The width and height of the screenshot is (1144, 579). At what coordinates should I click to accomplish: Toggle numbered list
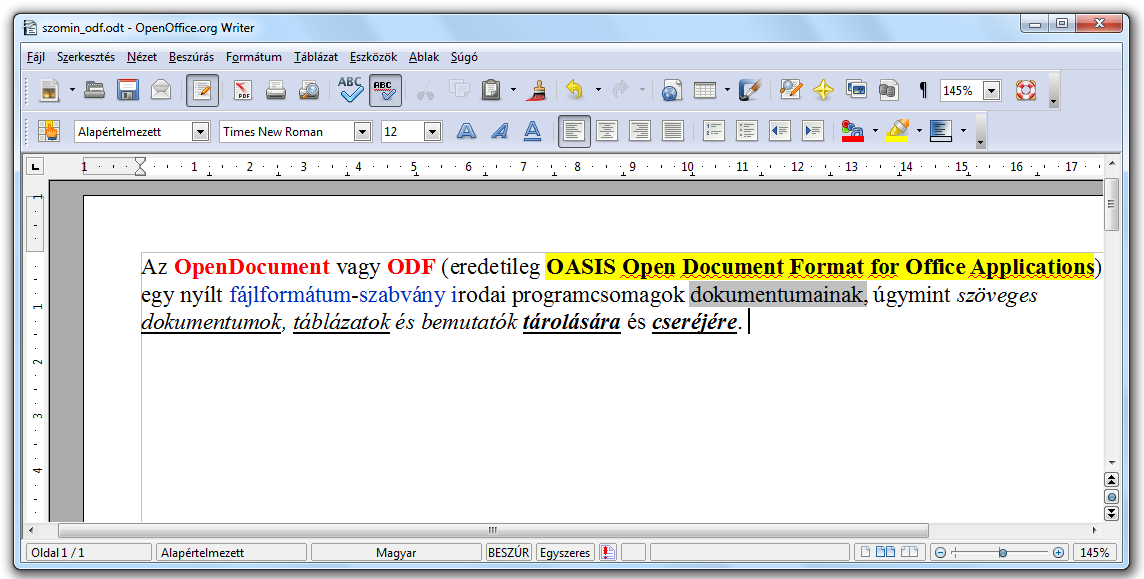coord(714,131)
